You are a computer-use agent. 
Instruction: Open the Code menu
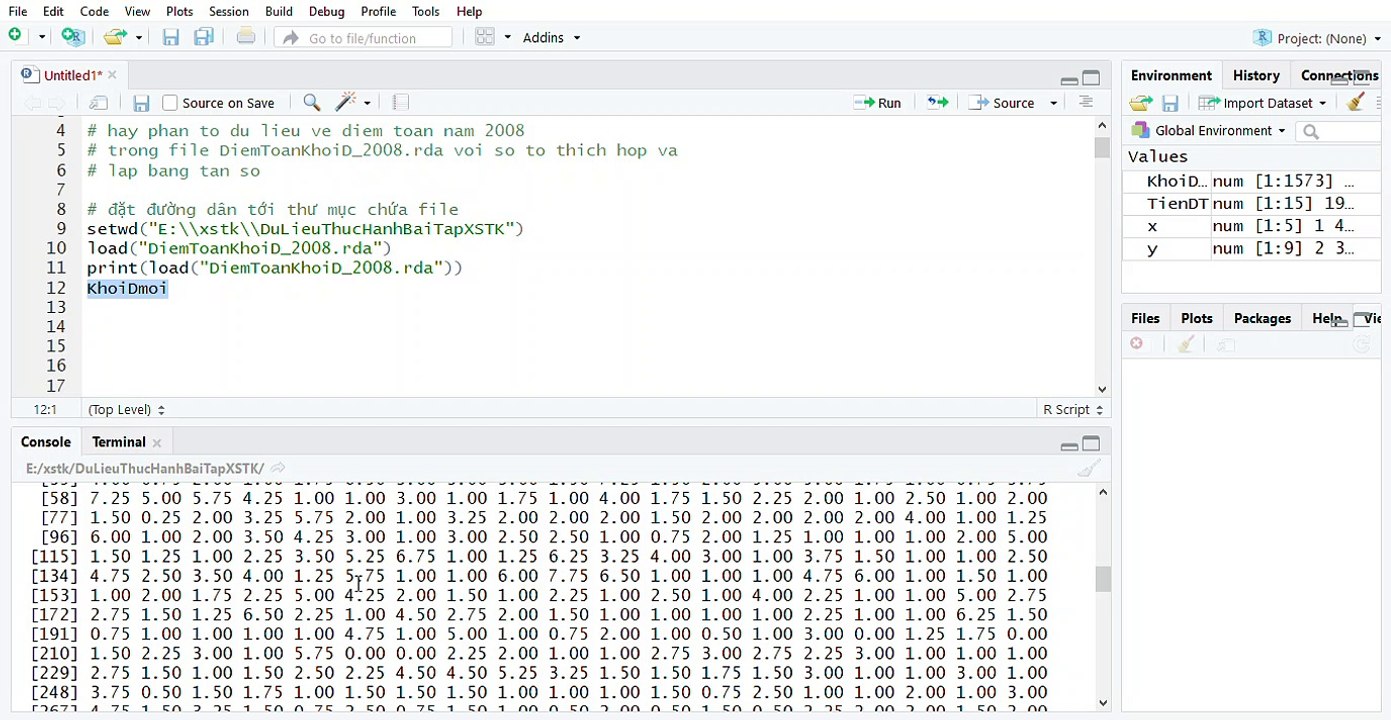94,12
